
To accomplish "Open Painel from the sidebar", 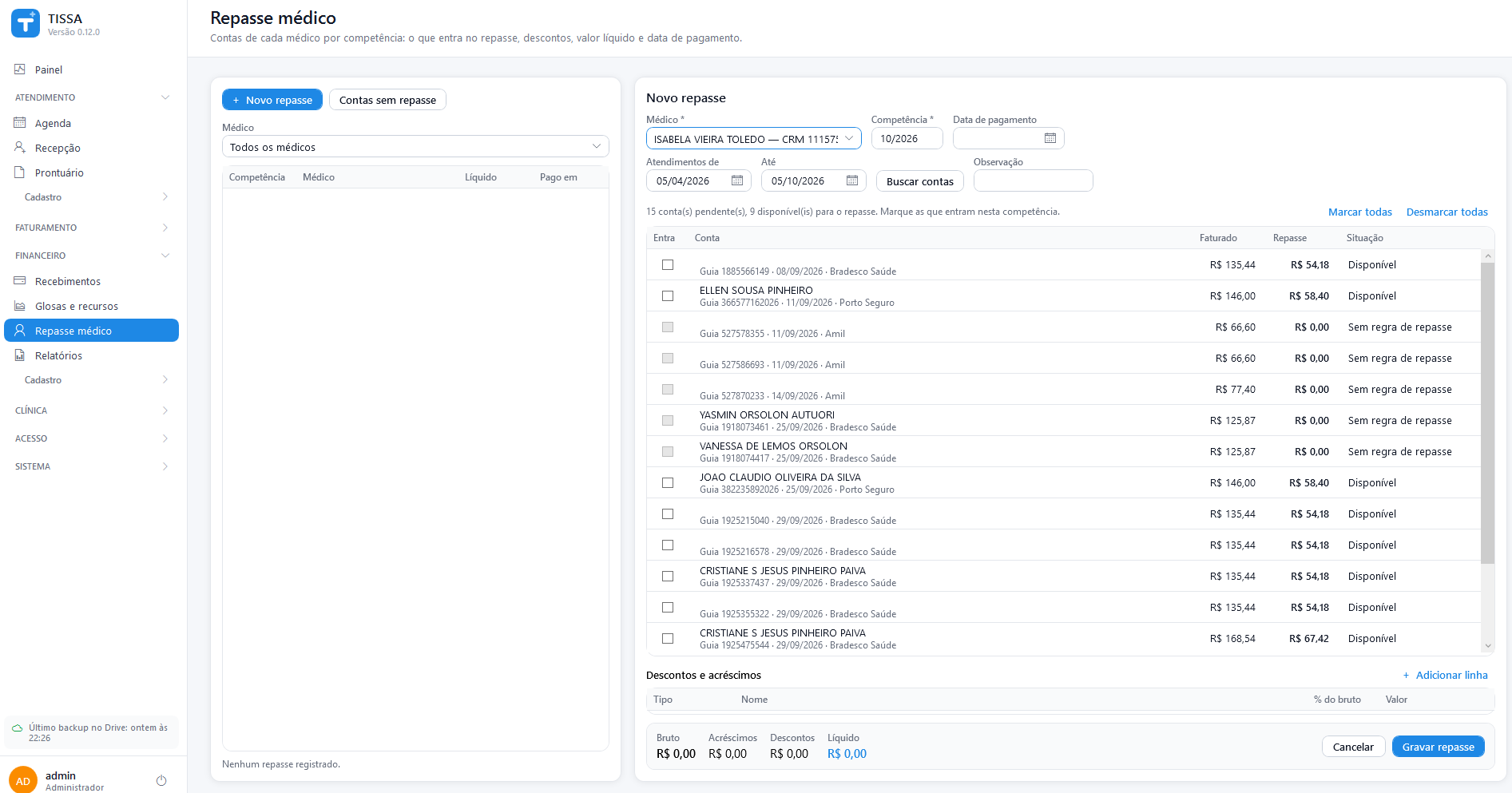I will [x=48, y=69].
